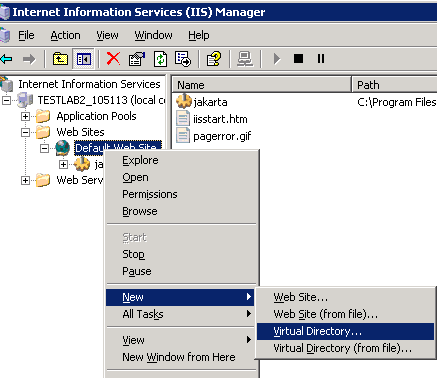Click the MMC icon beside the File menu

(x=5, y=35)
